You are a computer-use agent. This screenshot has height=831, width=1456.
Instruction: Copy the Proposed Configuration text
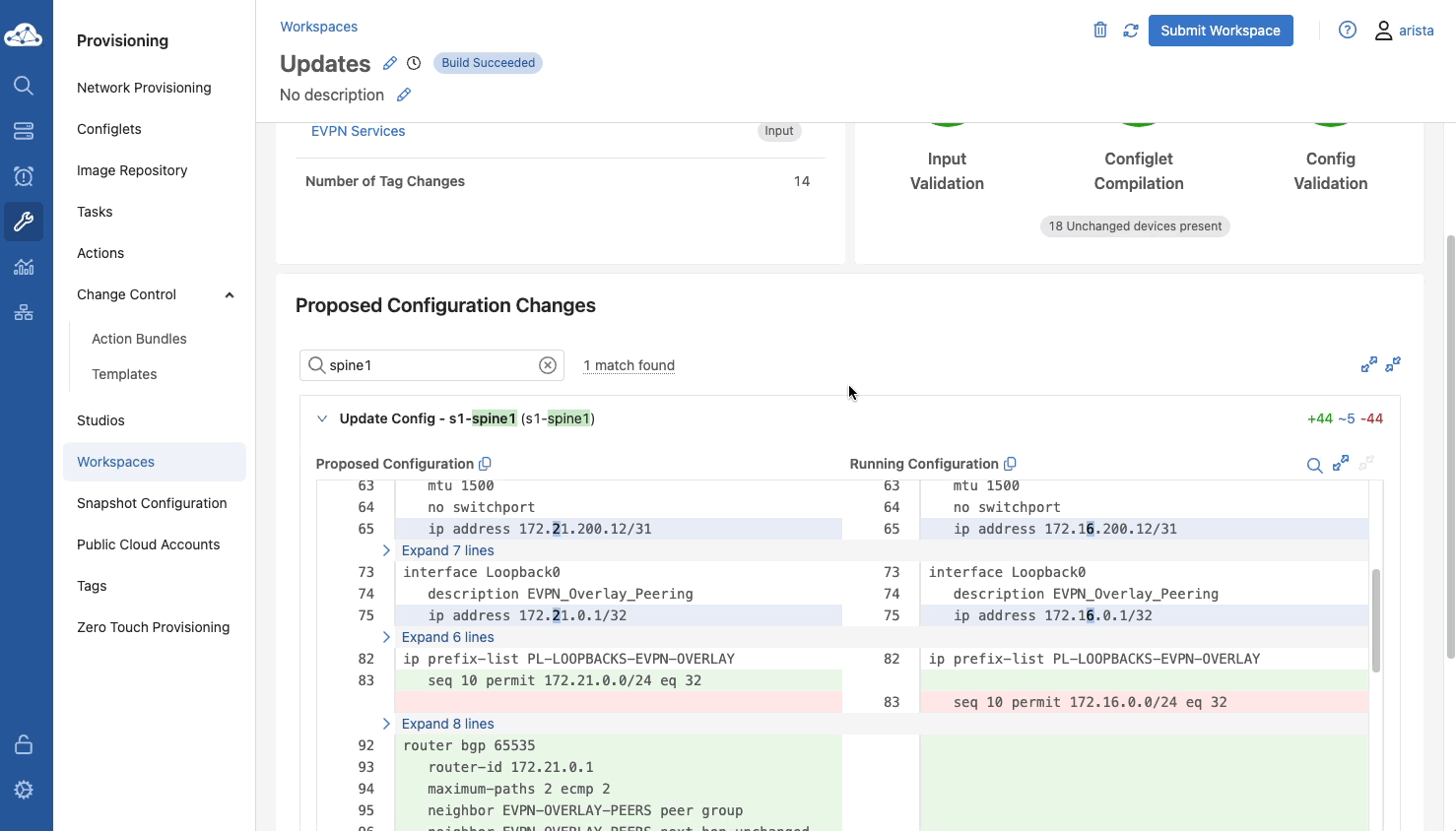pyautogui.click(x=485, y=464)
